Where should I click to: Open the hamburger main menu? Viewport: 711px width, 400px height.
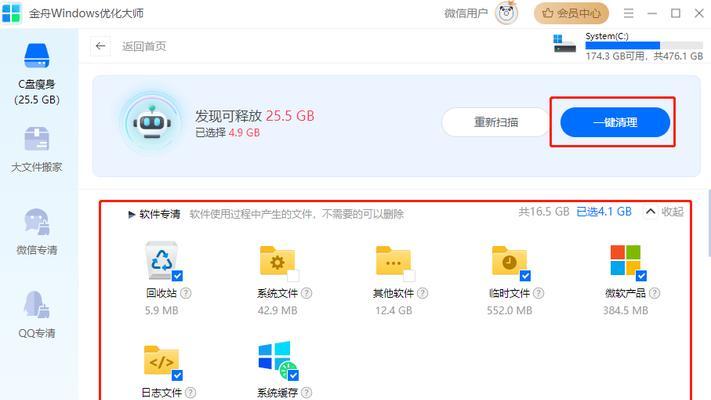click(x=628, y=13)
